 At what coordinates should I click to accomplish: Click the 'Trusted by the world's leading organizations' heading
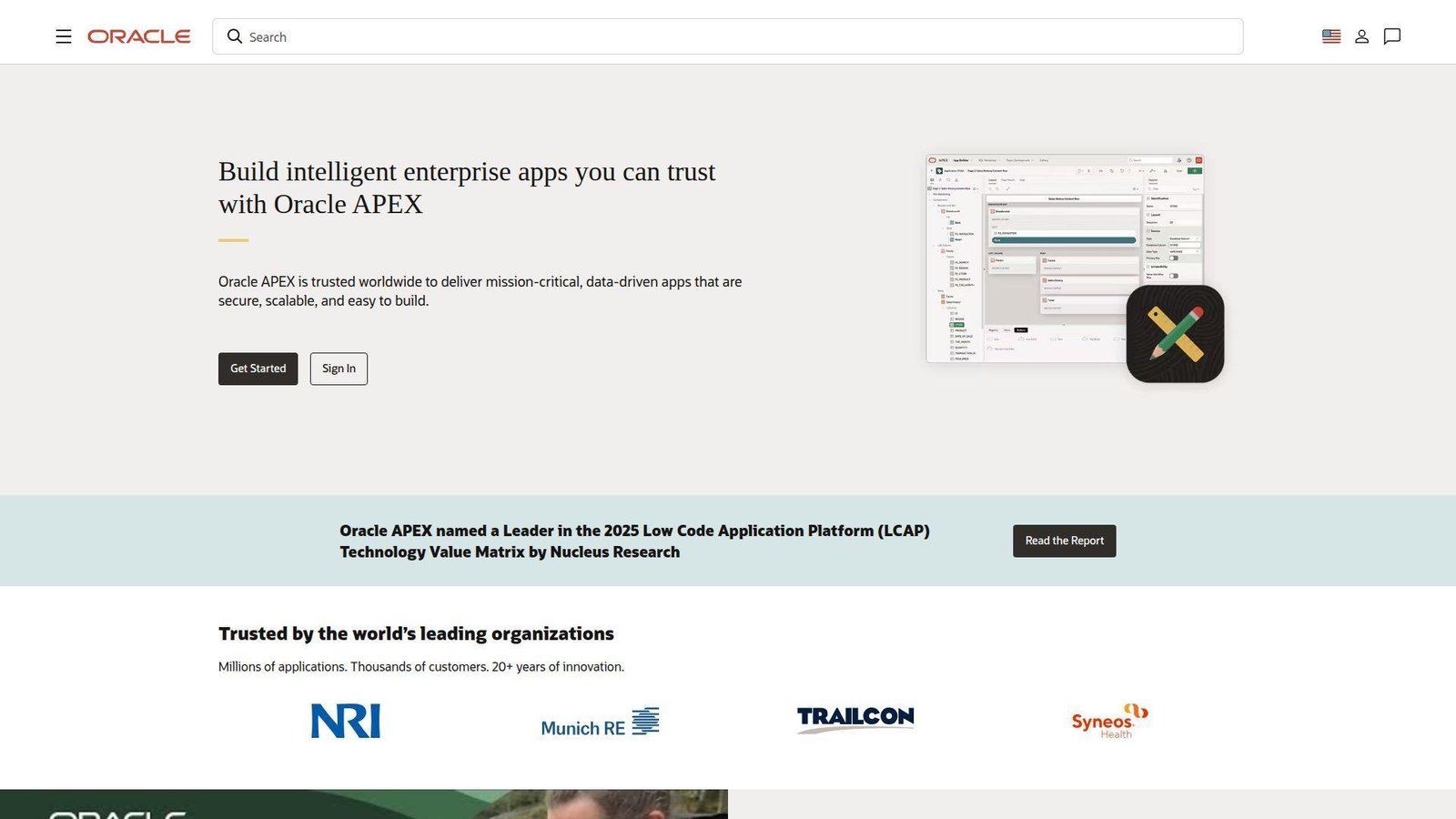tap(416, 633)
